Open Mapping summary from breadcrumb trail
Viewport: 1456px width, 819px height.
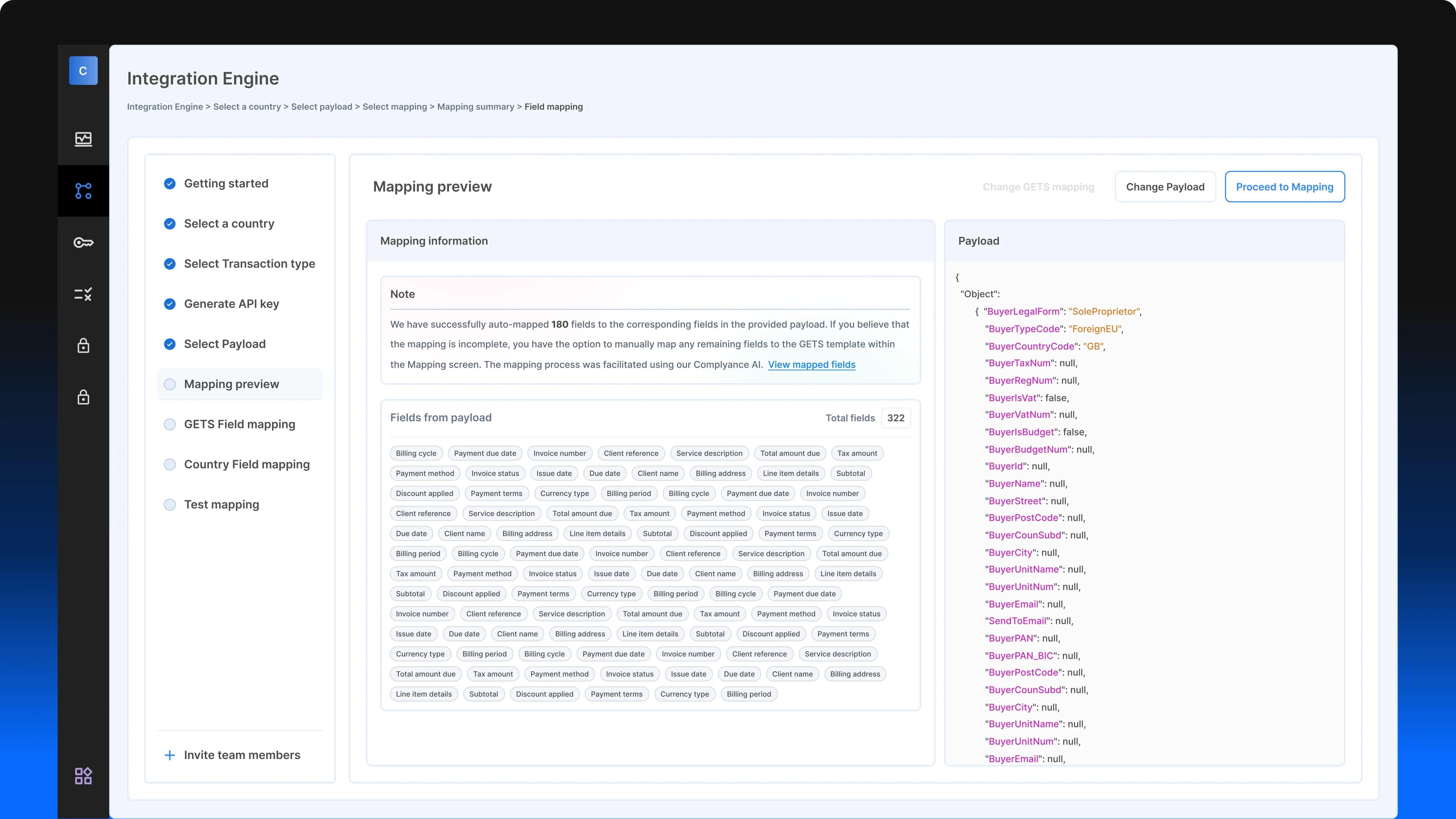(x=475, y=106)
